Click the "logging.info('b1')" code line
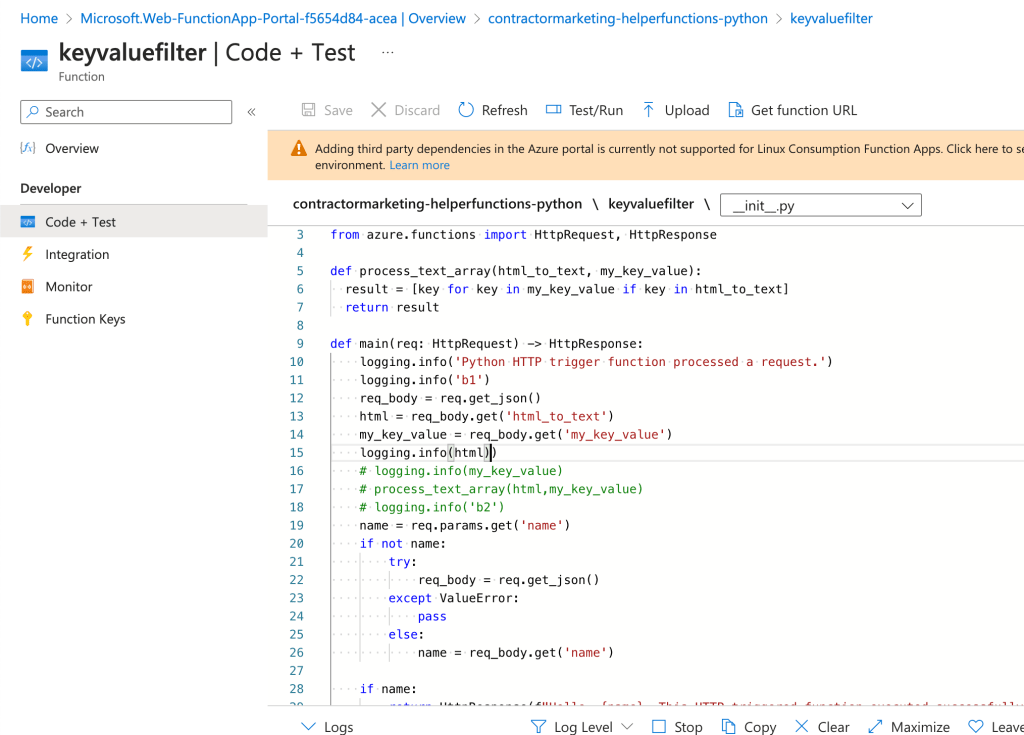 pyautogui.click(x=424, y=380)
